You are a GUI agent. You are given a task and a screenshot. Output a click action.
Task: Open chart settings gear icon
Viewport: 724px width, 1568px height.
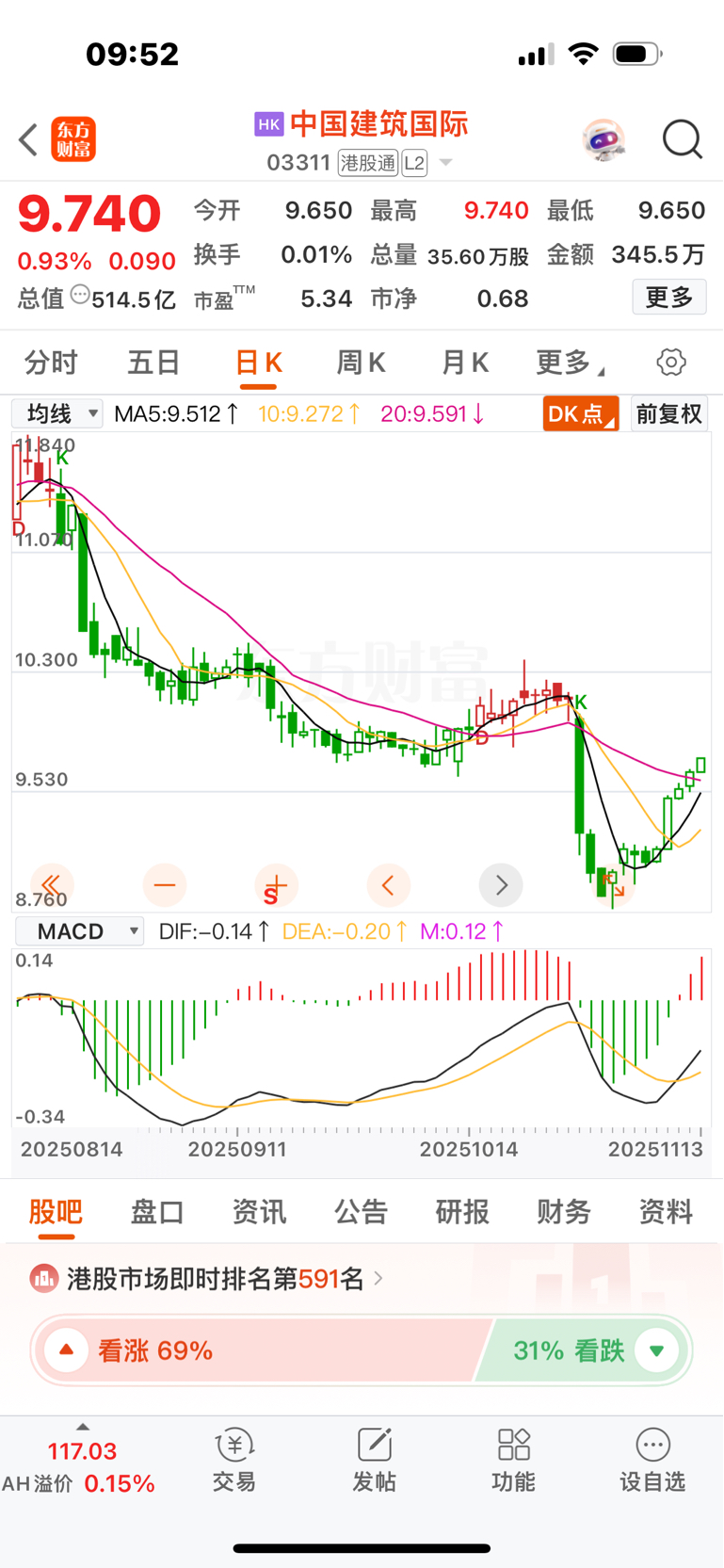pos(670,363)
